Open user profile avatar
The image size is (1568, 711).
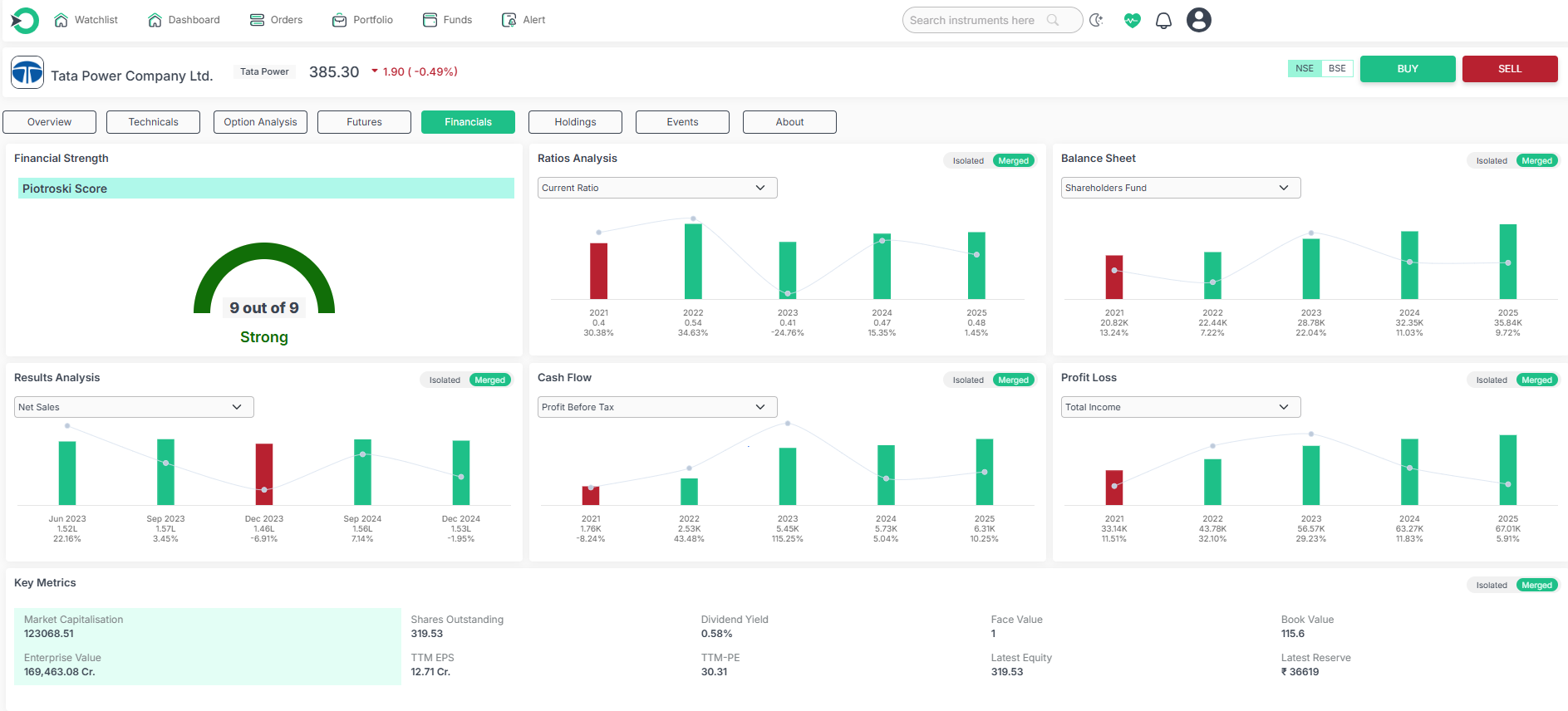(1198, 20)
